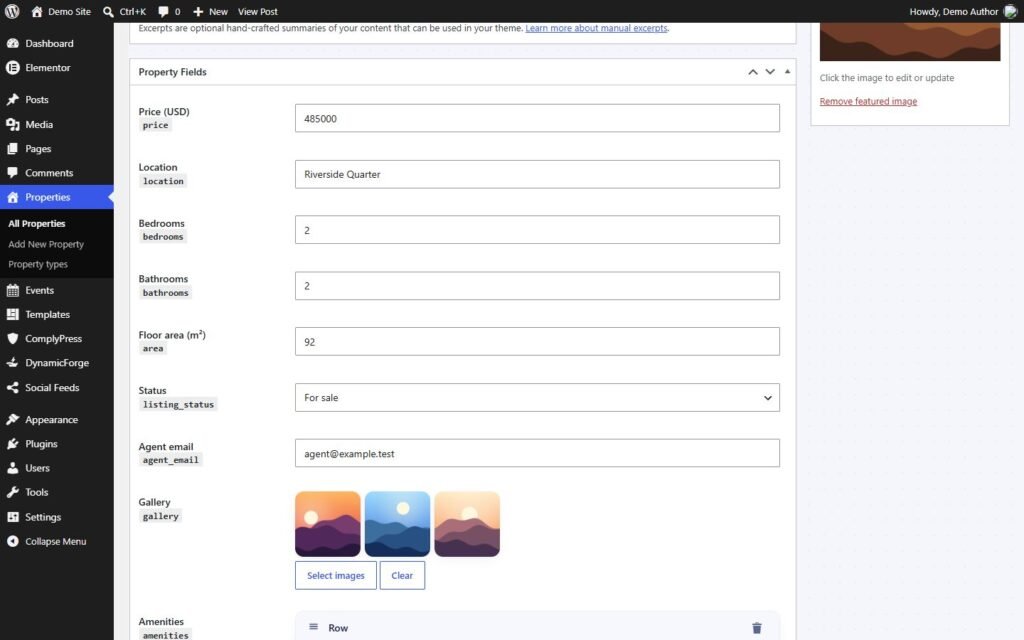Click the listing_status field key
This screenshot has width=1024, height=640.
[x=178, y=405]
